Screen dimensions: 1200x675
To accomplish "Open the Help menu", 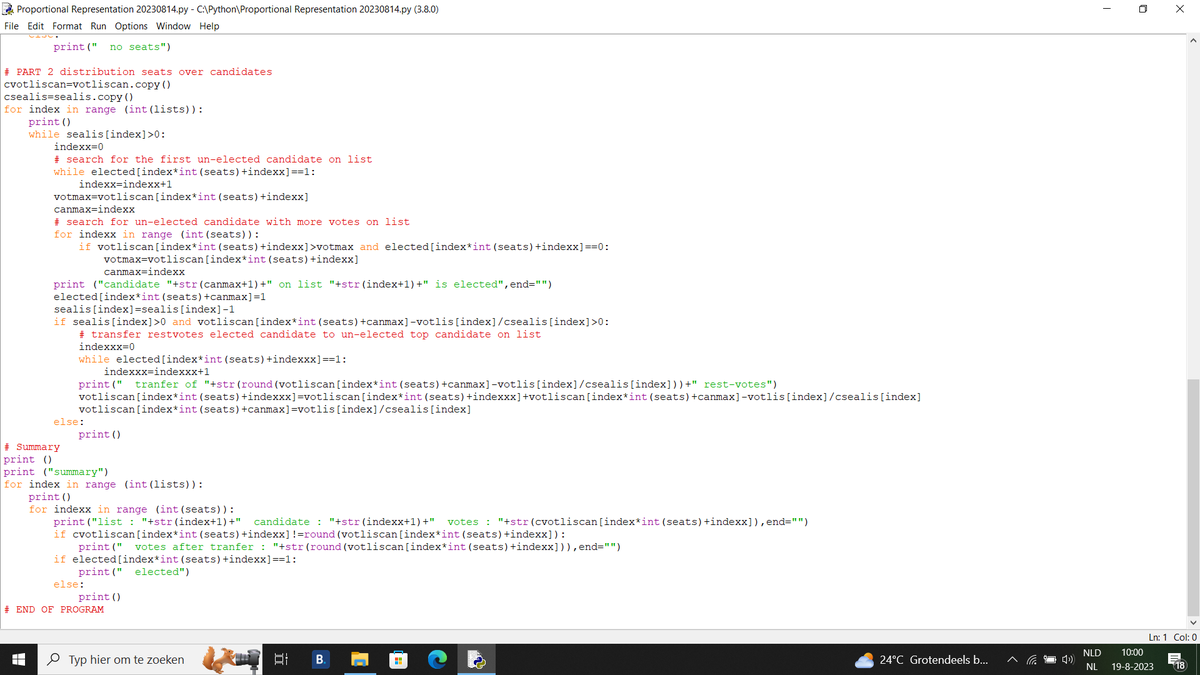I will pyautogui.click(x=209, y=26).
